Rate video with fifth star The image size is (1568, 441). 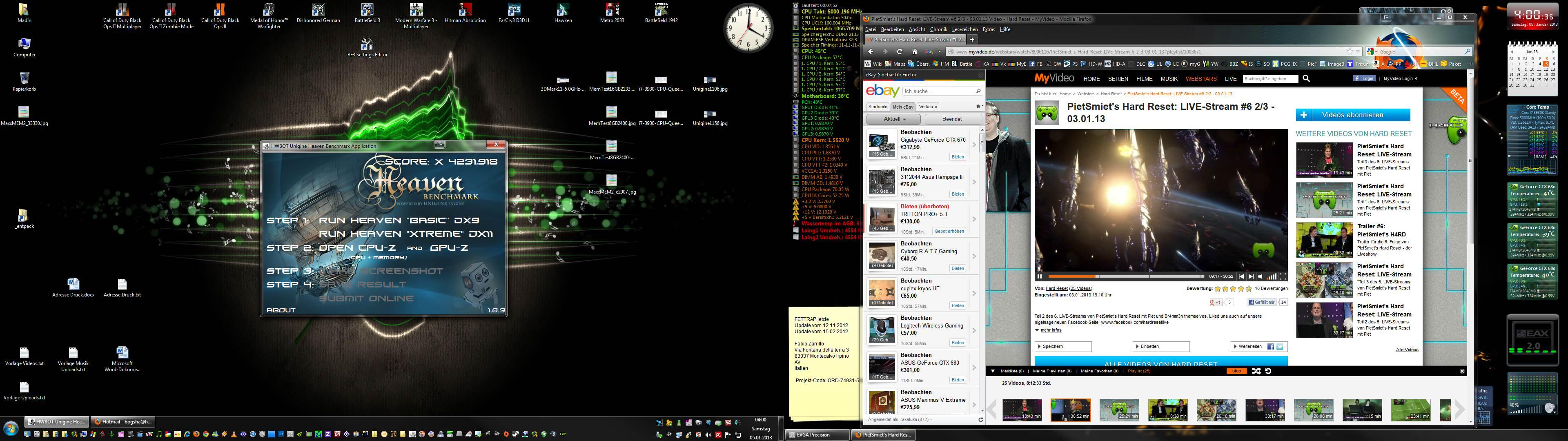tap(1249, 289)
